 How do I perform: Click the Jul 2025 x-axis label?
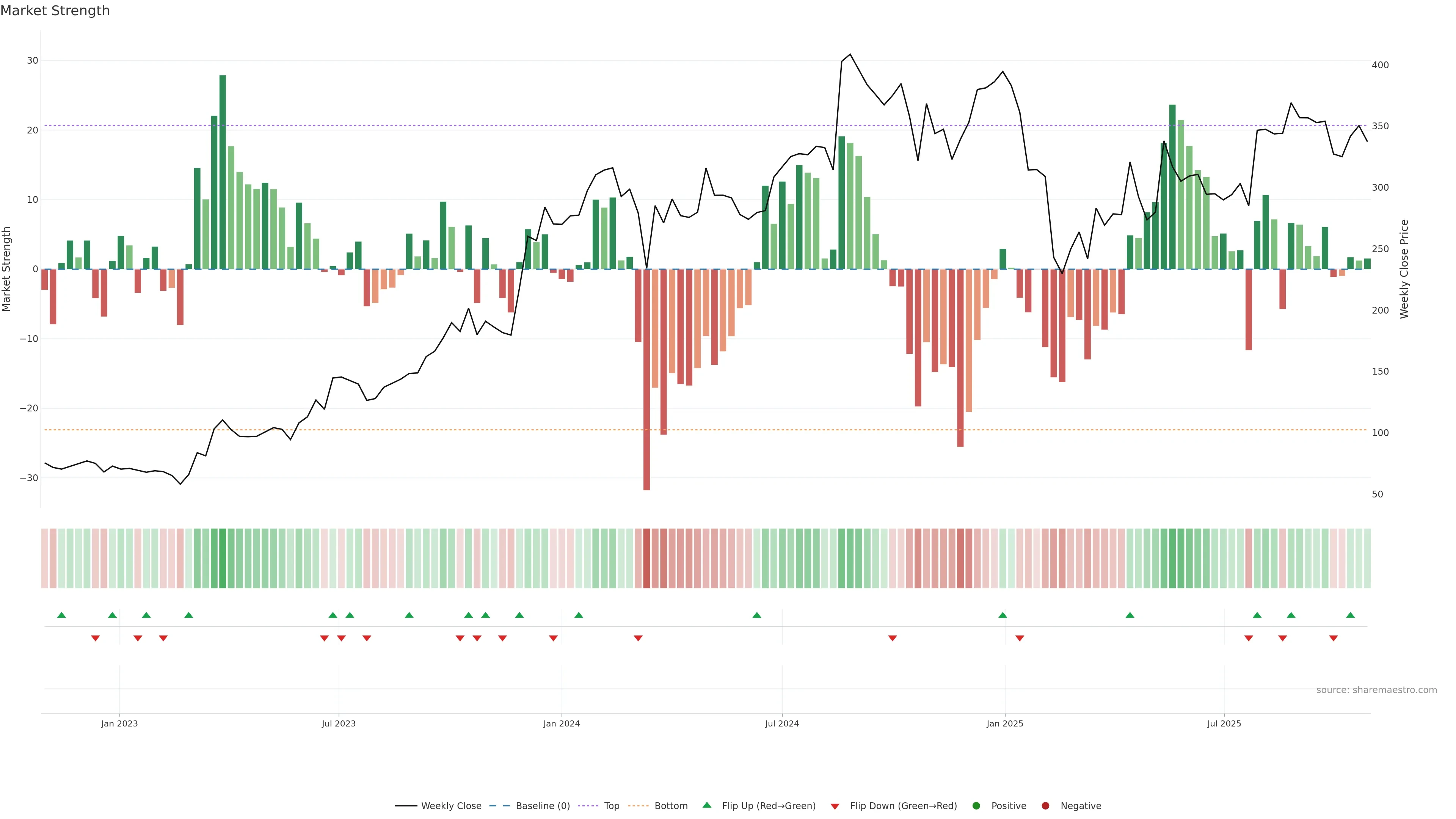[x=1224, y=723]
